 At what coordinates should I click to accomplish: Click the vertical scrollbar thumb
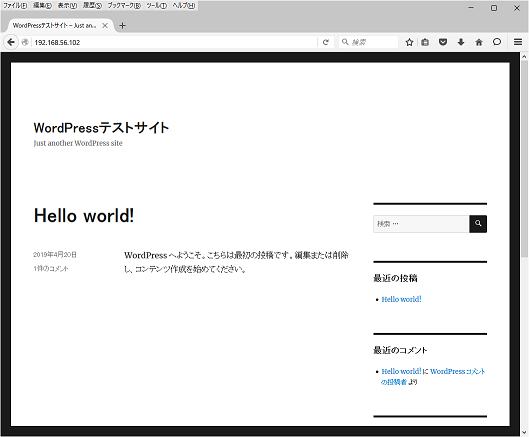coord(524,159)
